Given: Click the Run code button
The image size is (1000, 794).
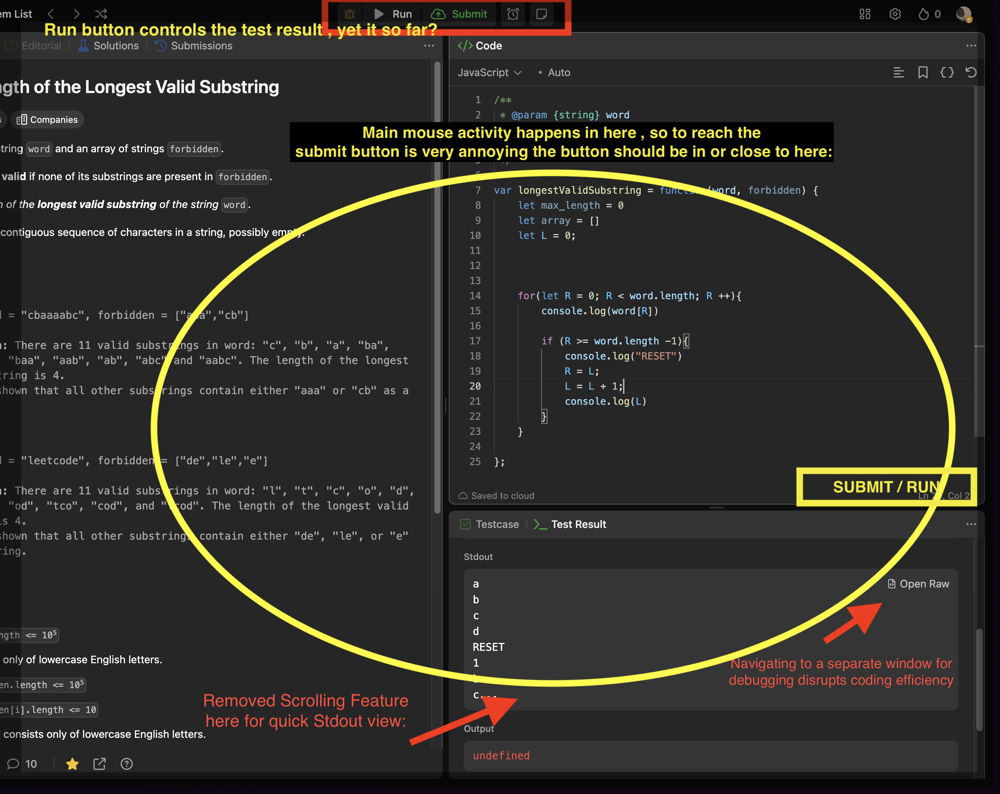Looking at the screenshot, I should (x=393, y=14).
